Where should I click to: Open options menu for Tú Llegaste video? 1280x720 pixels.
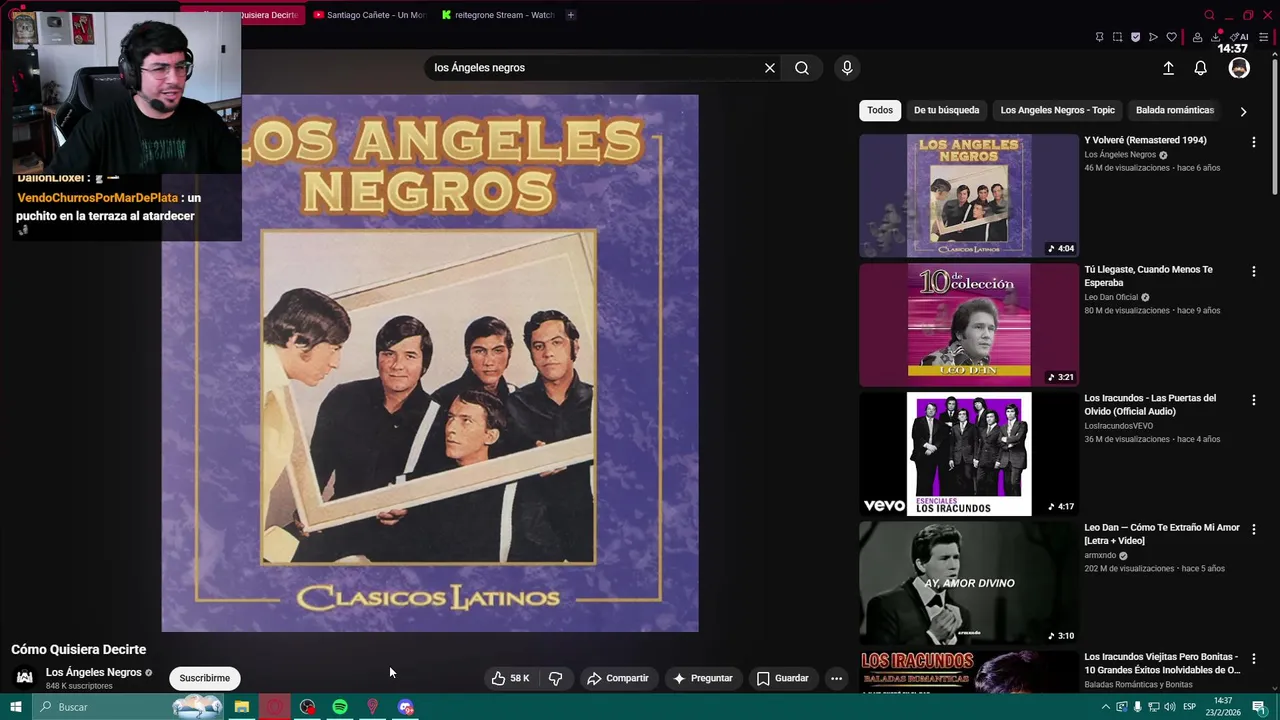[1253, 271]
